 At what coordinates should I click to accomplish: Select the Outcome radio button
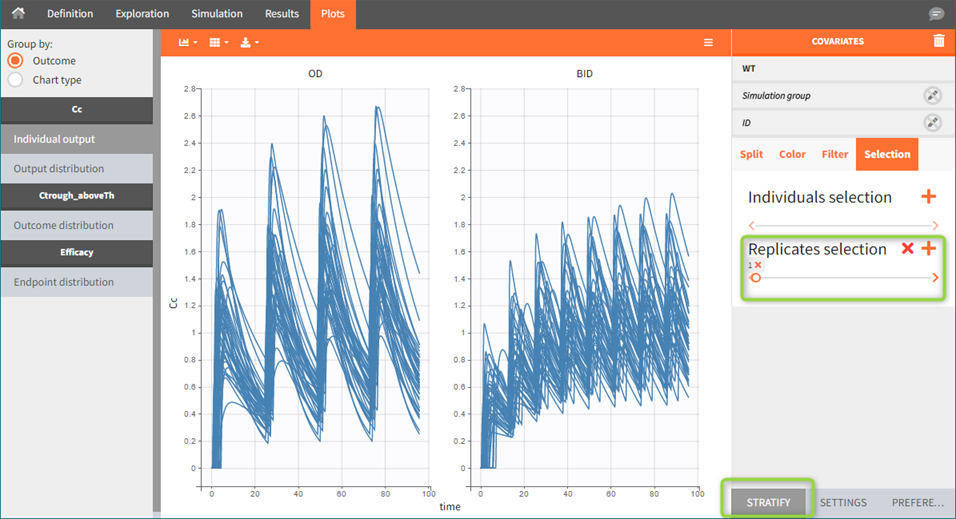(x=15, y=61)
